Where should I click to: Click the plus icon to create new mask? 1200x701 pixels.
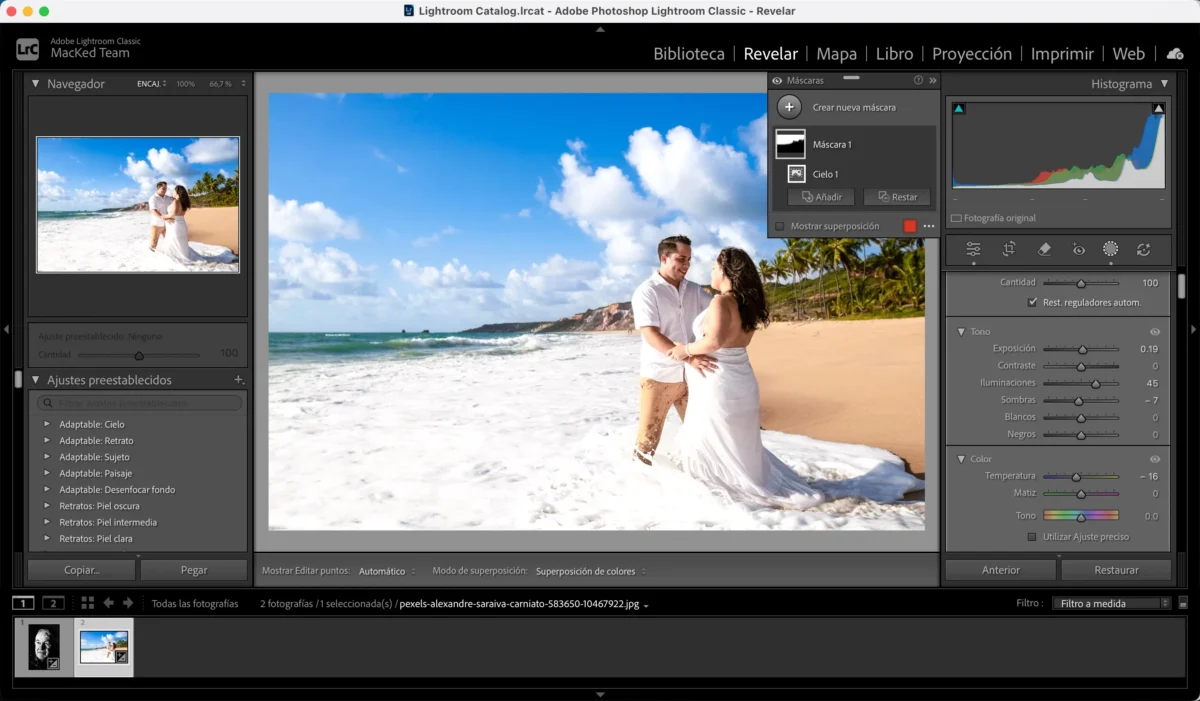[x=789, y=107]
